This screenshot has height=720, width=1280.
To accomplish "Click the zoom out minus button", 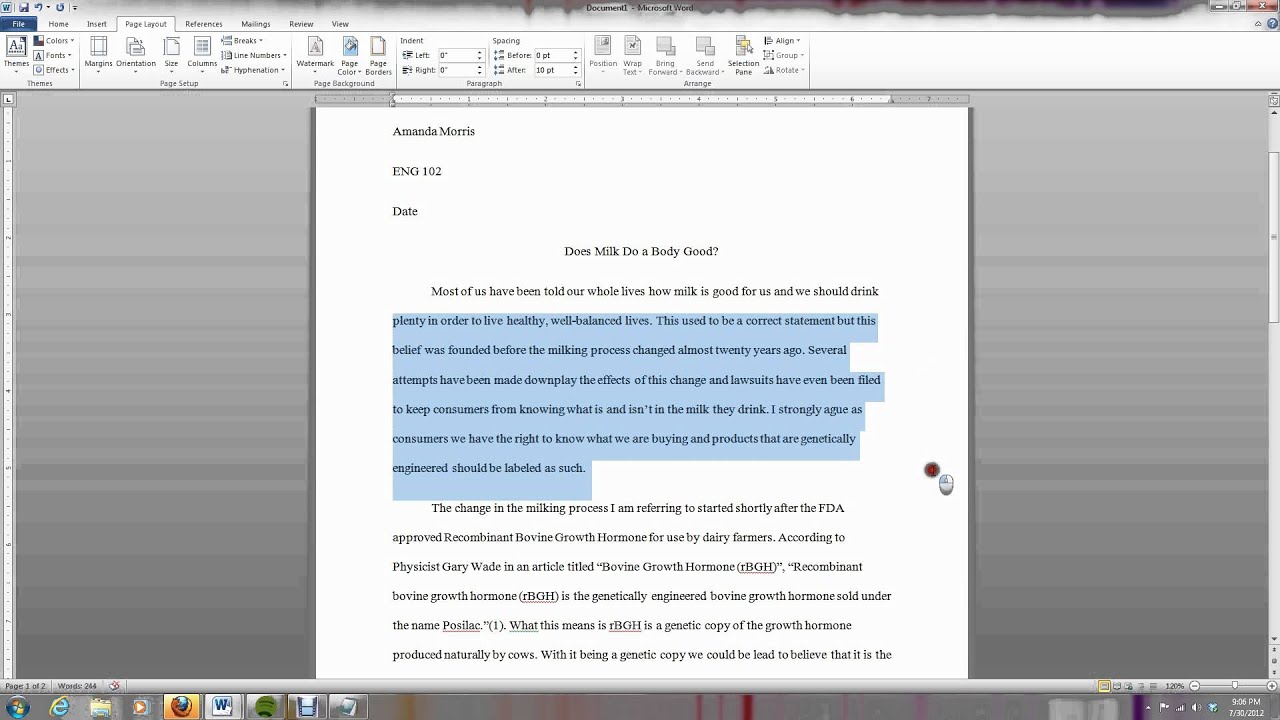I will coord(1194,686).
